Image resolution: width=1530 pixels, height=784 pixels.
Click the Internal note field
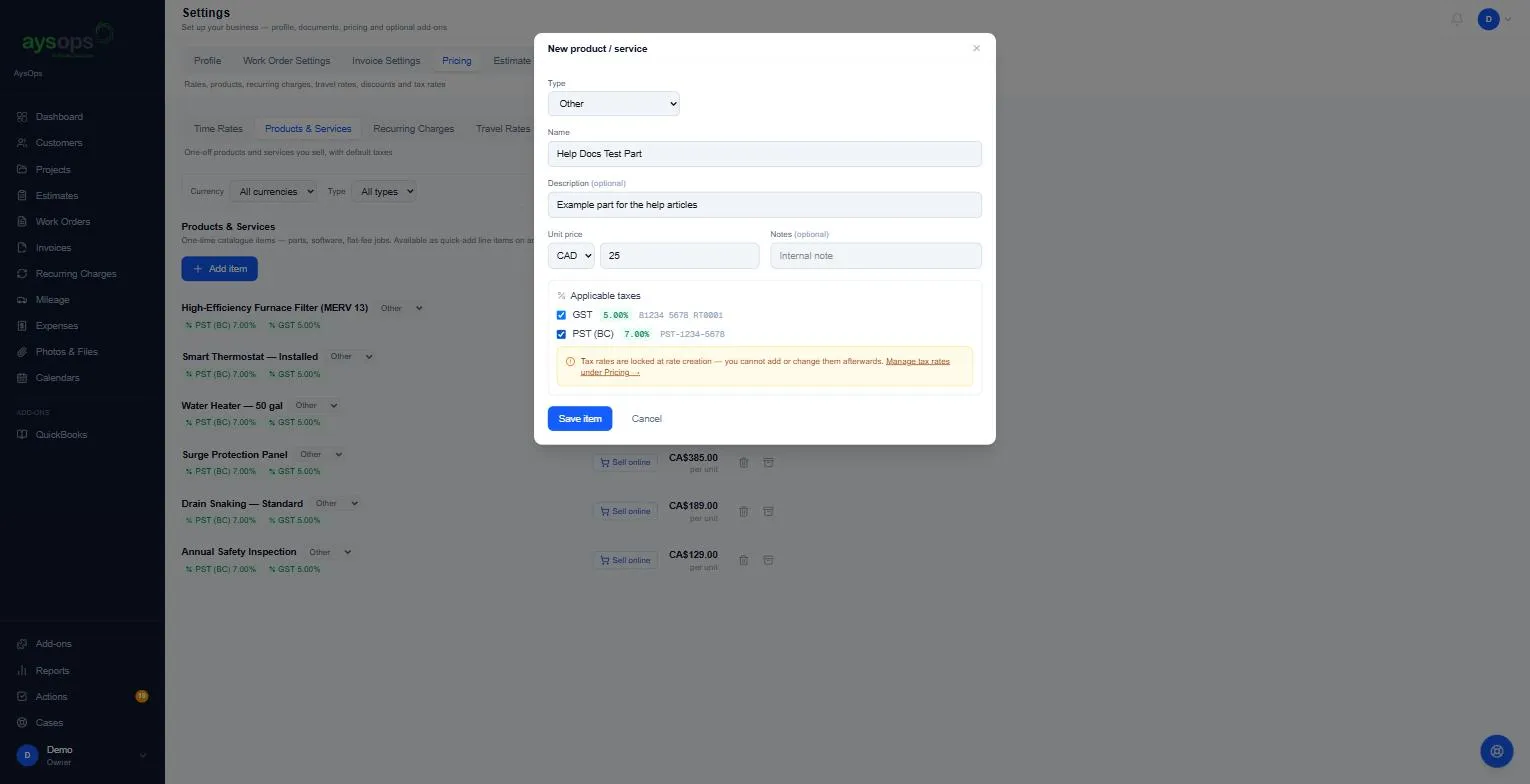click(x=876, y=256)
